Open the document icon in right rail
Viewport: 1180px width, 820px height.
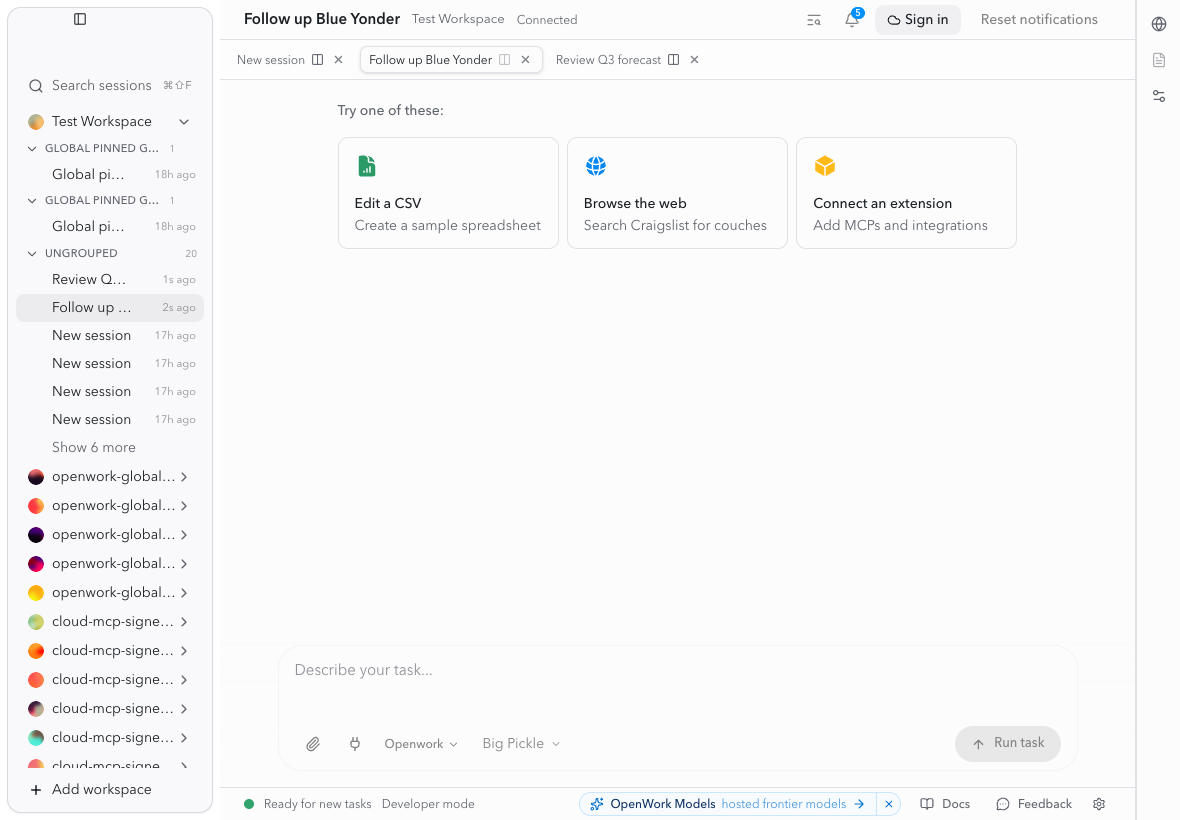click(1159, 60)
